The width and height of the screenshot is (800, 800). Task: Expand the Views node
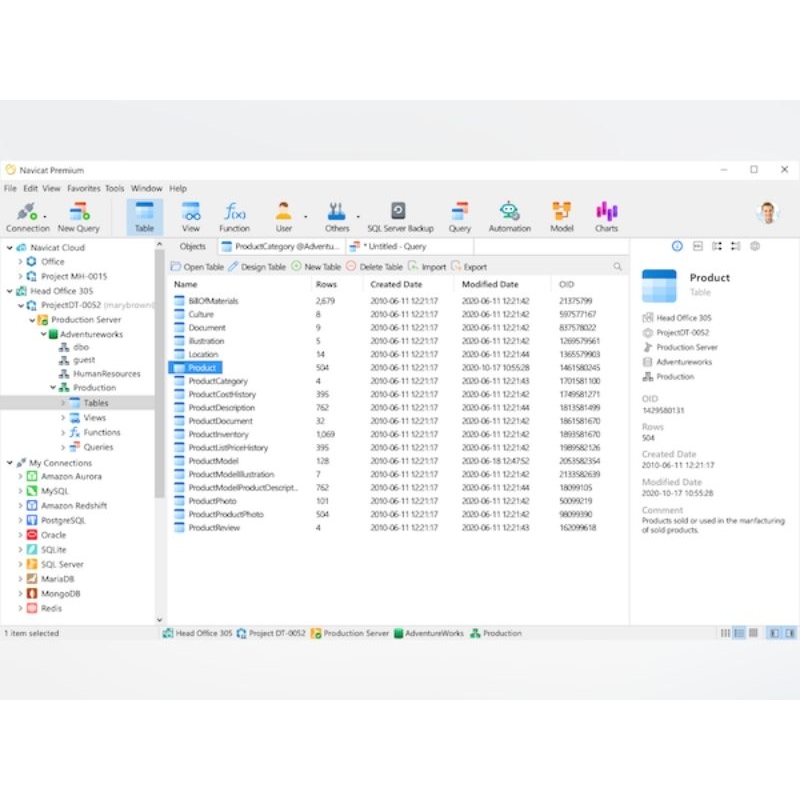63,418
